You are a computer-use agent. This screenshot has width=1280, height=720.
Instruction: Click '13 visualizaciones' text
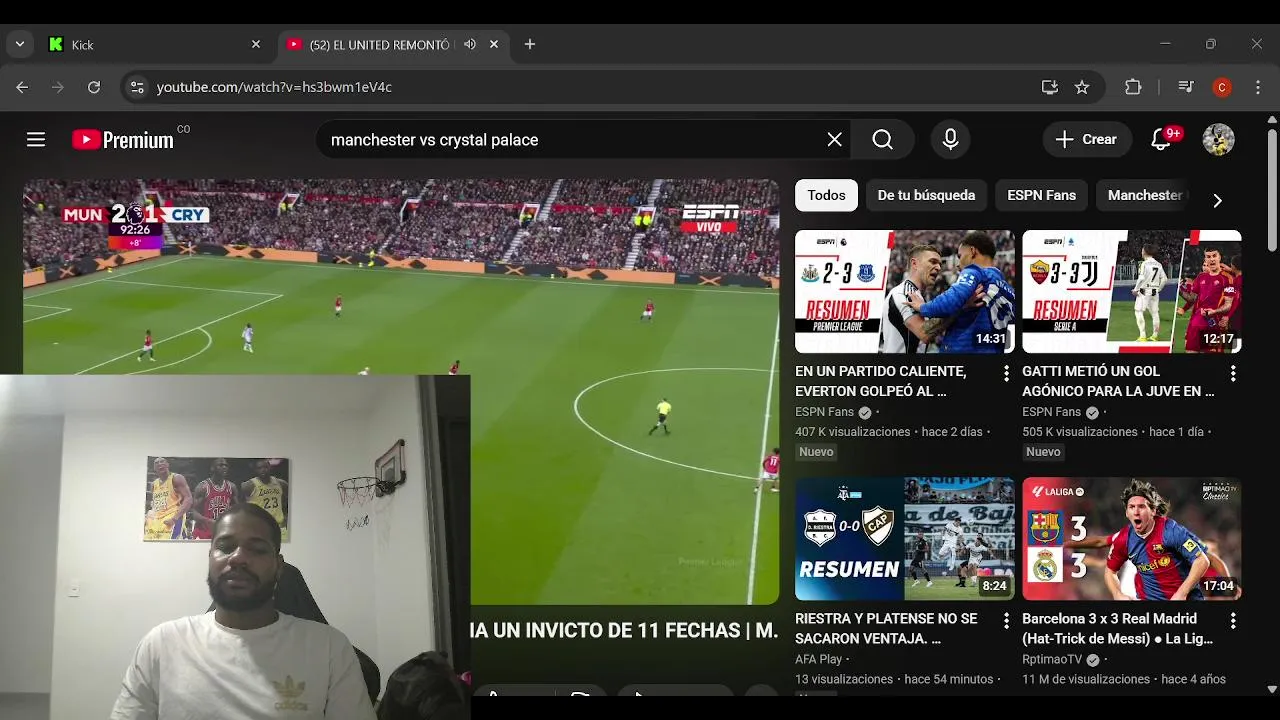(x=844, y=679)
